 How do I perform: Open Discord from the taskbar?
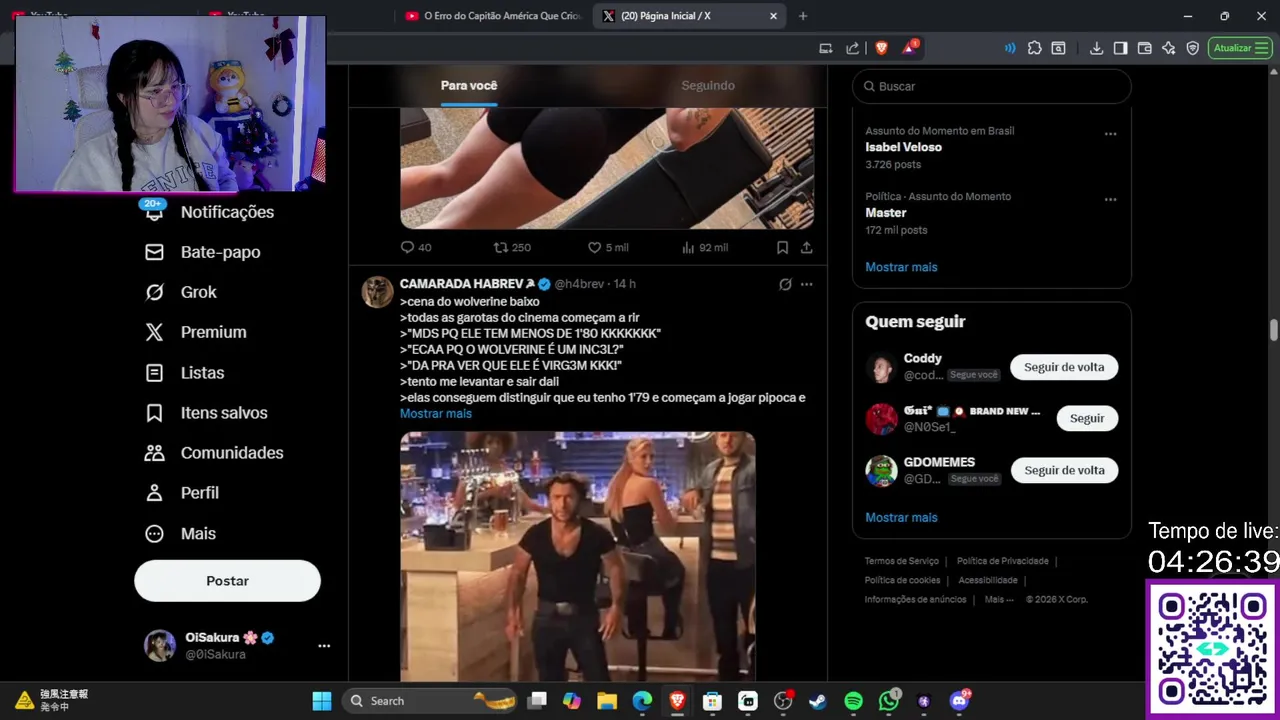tap(960, 701)
